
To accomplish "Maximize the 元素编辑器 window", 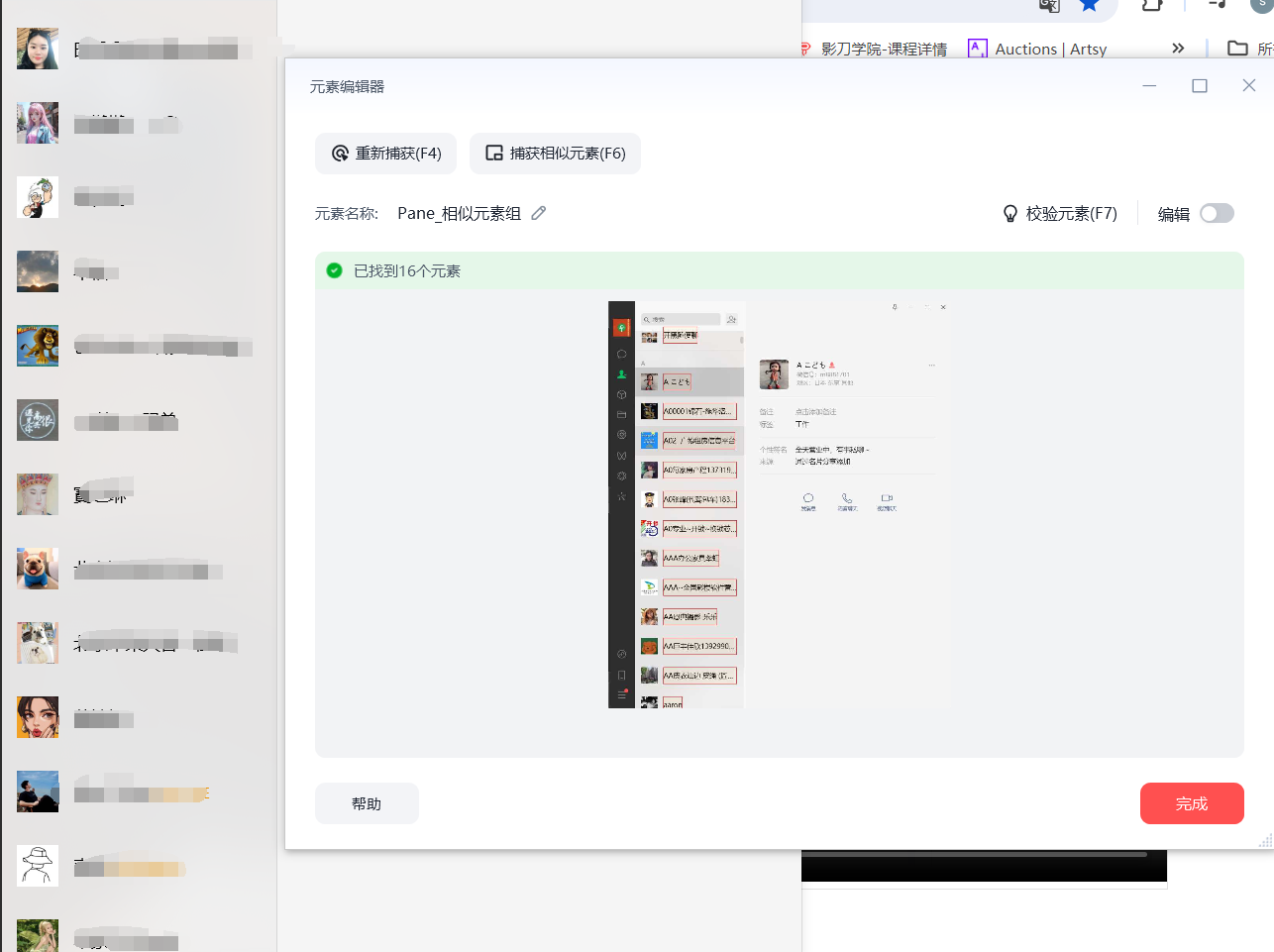I will click(1200, 86).
